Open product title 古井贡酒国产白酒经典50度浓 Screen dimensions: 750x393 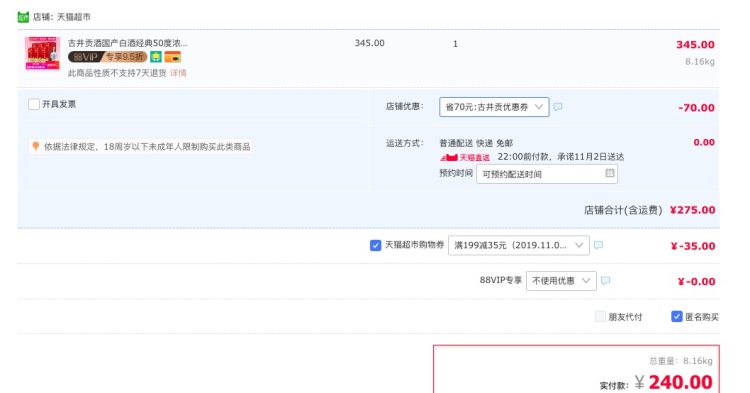[128, 43]
